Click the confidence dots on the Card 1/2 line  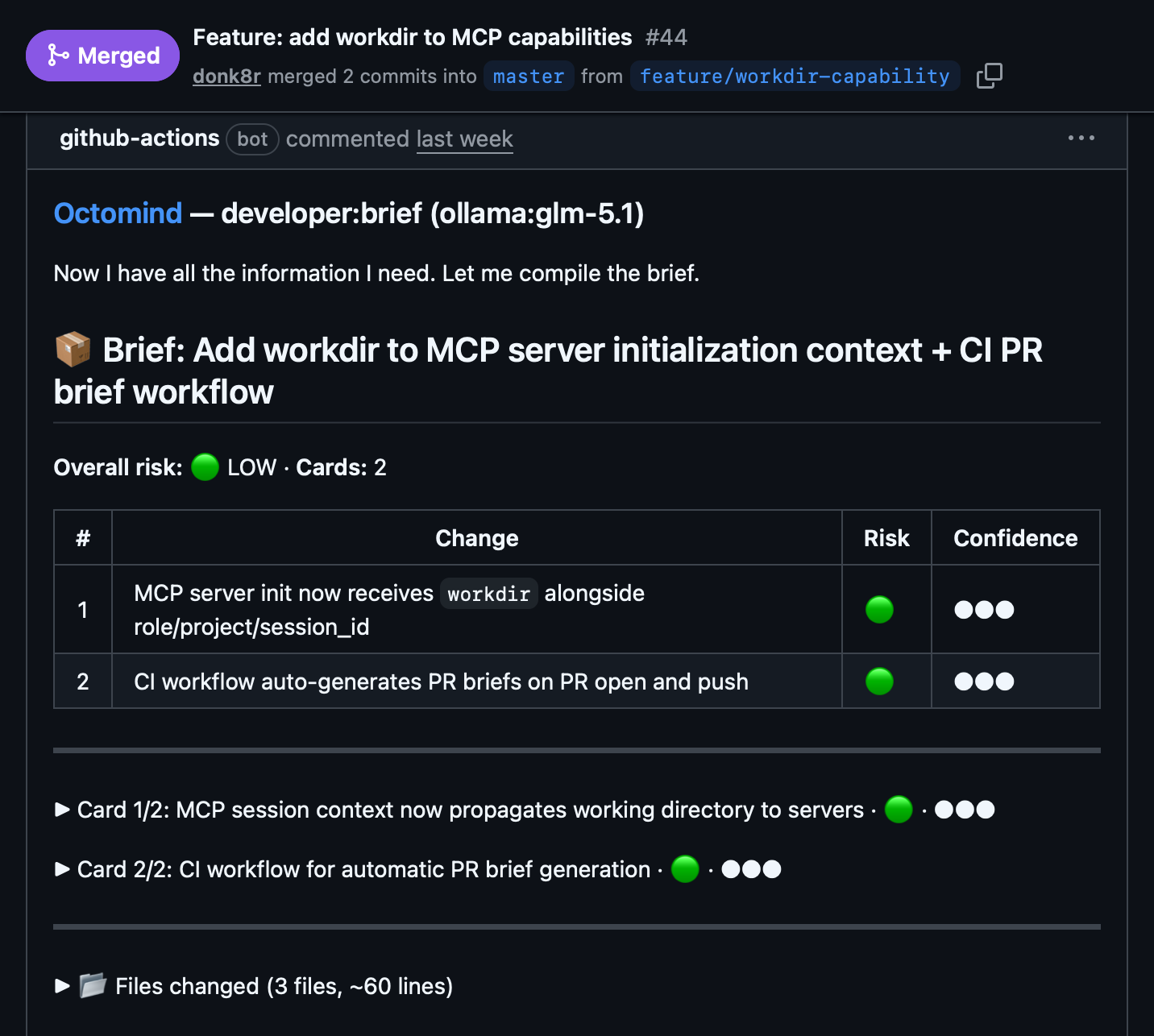tap(965, 810)
